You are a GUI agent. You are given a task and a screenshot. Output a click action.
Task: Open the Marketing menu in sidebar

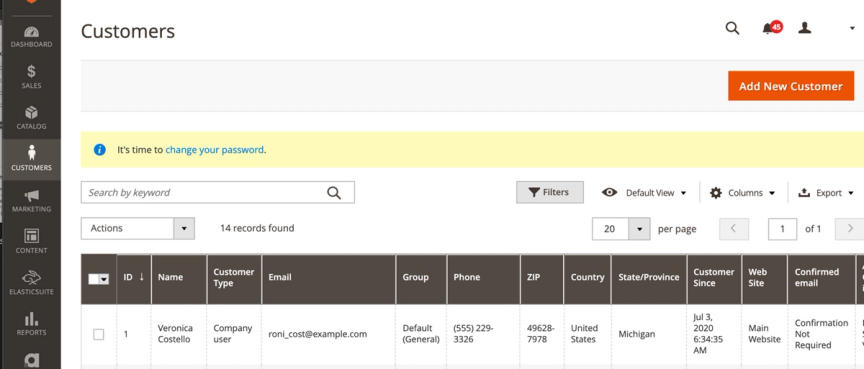tap(31, 200)
